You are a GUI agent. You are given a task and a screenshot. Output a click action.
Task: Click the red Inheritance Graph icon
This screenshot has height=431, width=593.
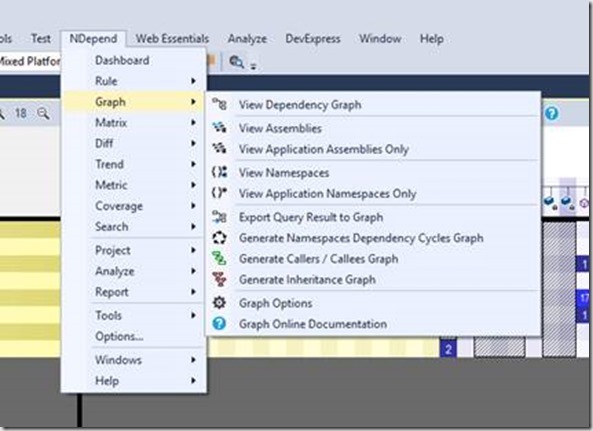(219, 279)
